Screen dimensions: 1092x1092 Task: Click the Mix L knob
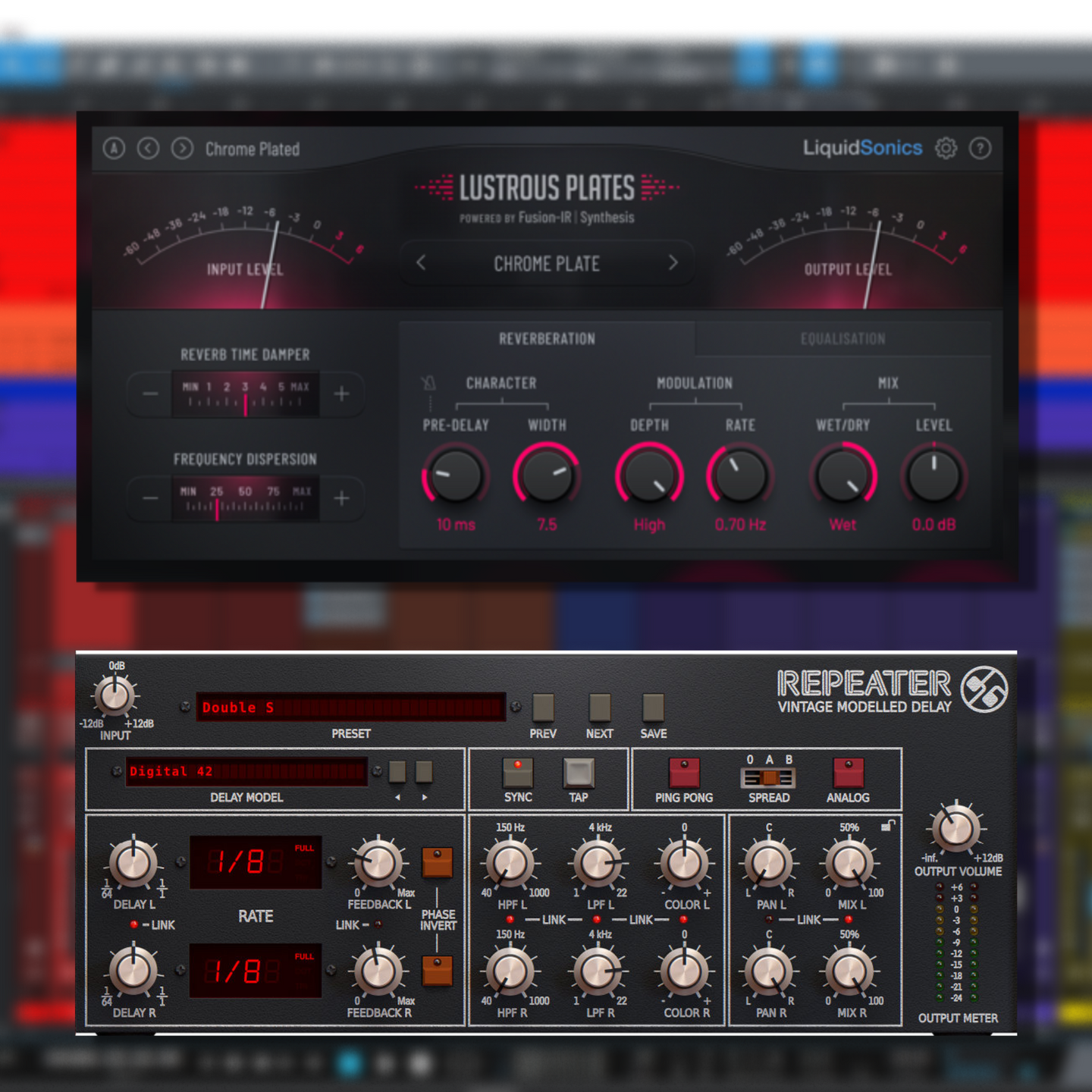849,863
